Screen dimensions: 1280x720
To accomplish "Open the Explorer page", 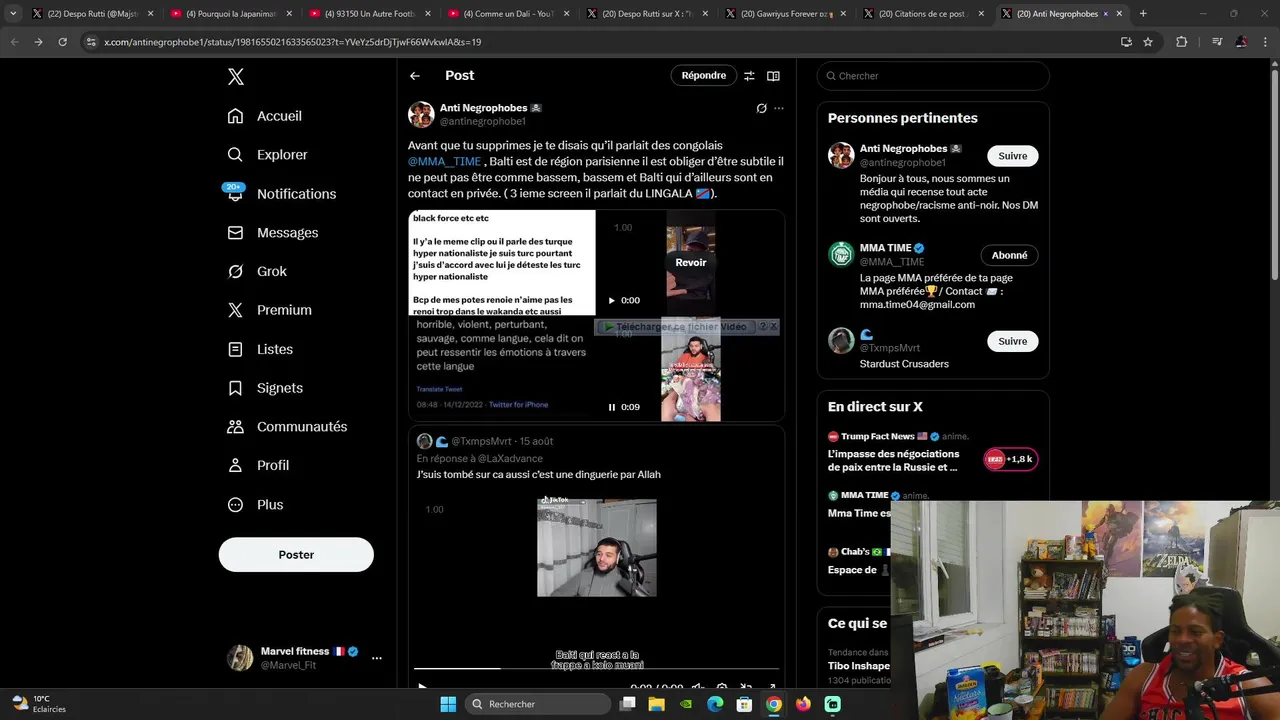I will (x=268, y=155).
